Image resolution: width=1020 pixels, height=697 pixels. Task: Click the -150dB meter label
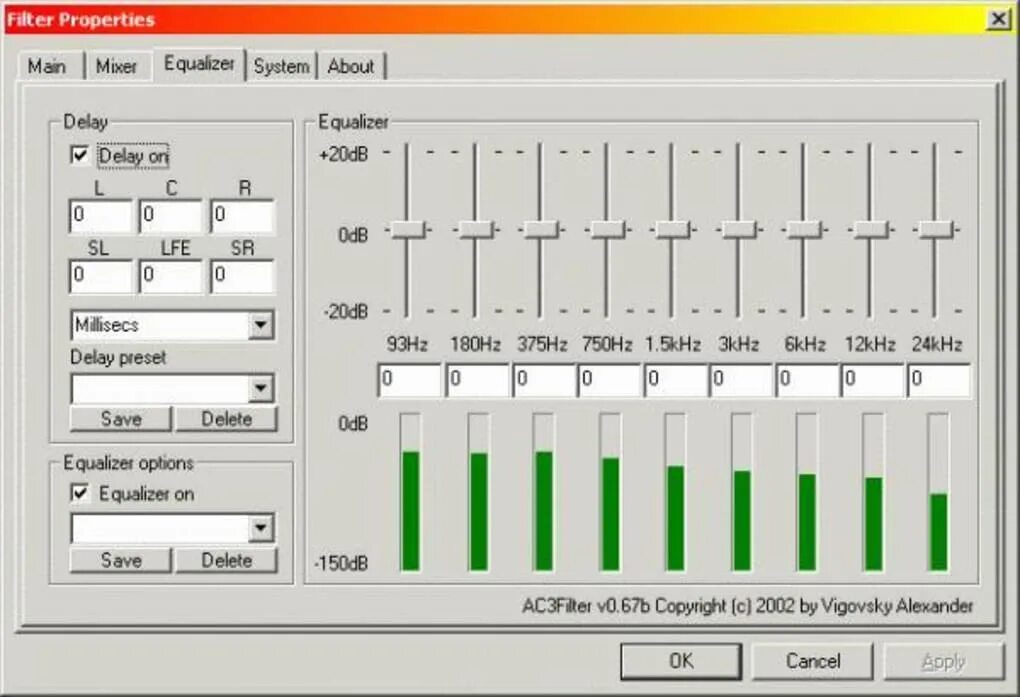point(342,563)
